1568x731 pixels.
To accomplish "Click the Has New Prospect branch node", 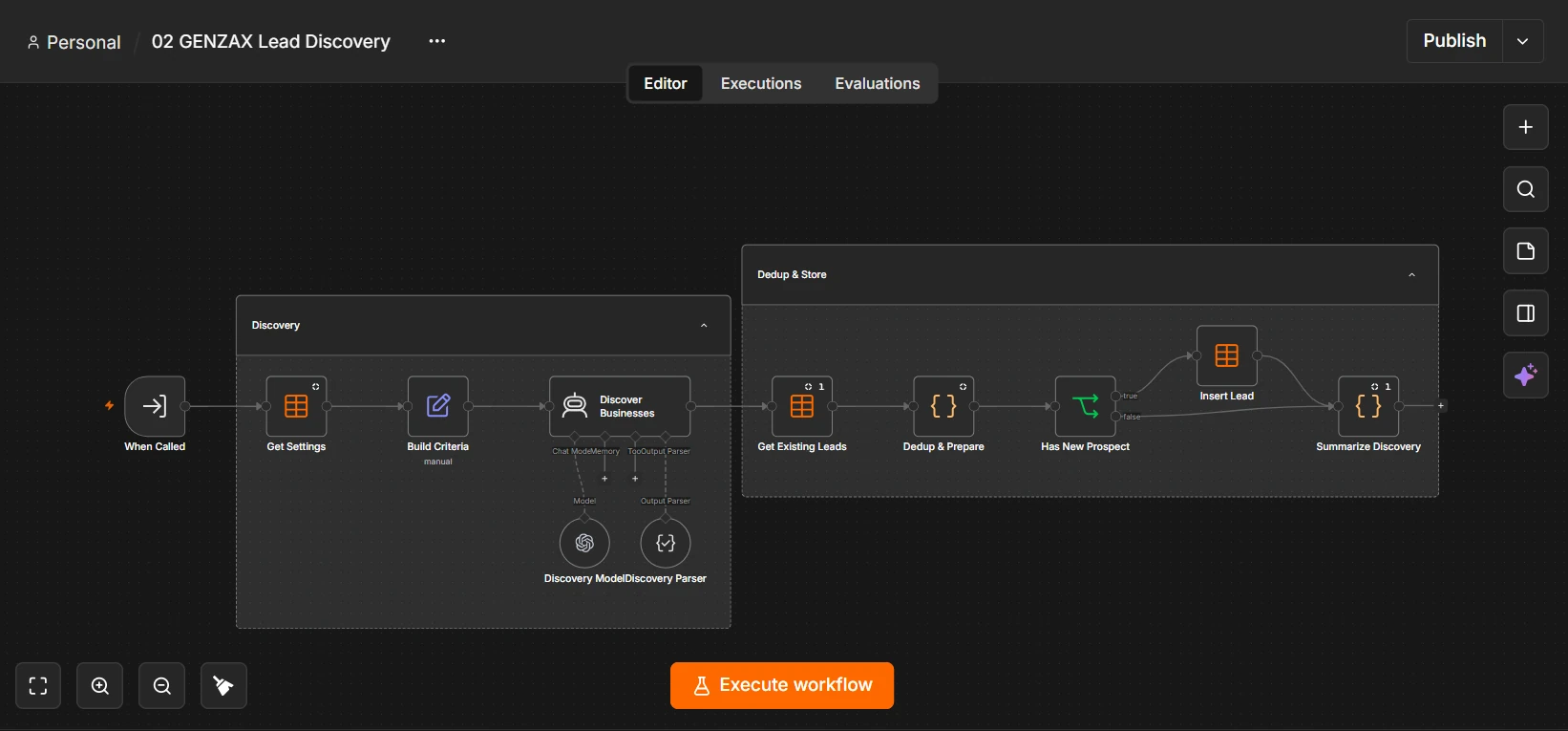I will pos(1085,406).
